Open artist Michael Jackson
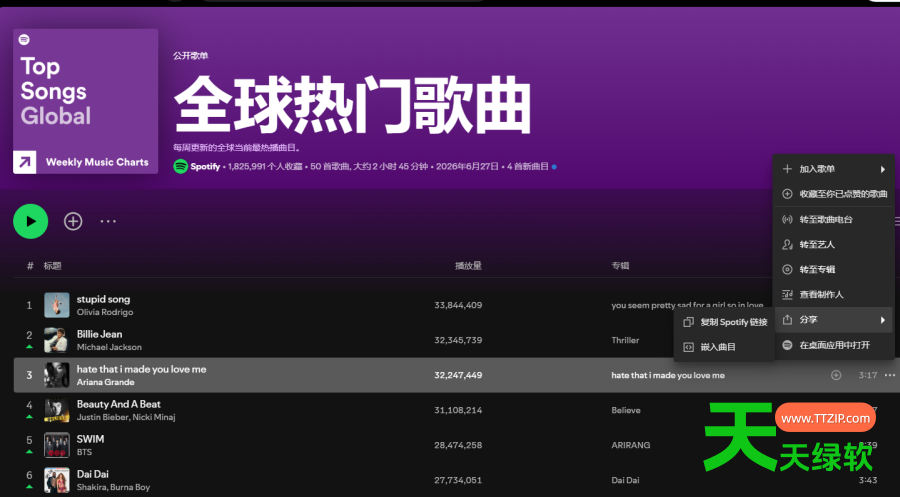This screenshot has width=900, height=497. 109,347
